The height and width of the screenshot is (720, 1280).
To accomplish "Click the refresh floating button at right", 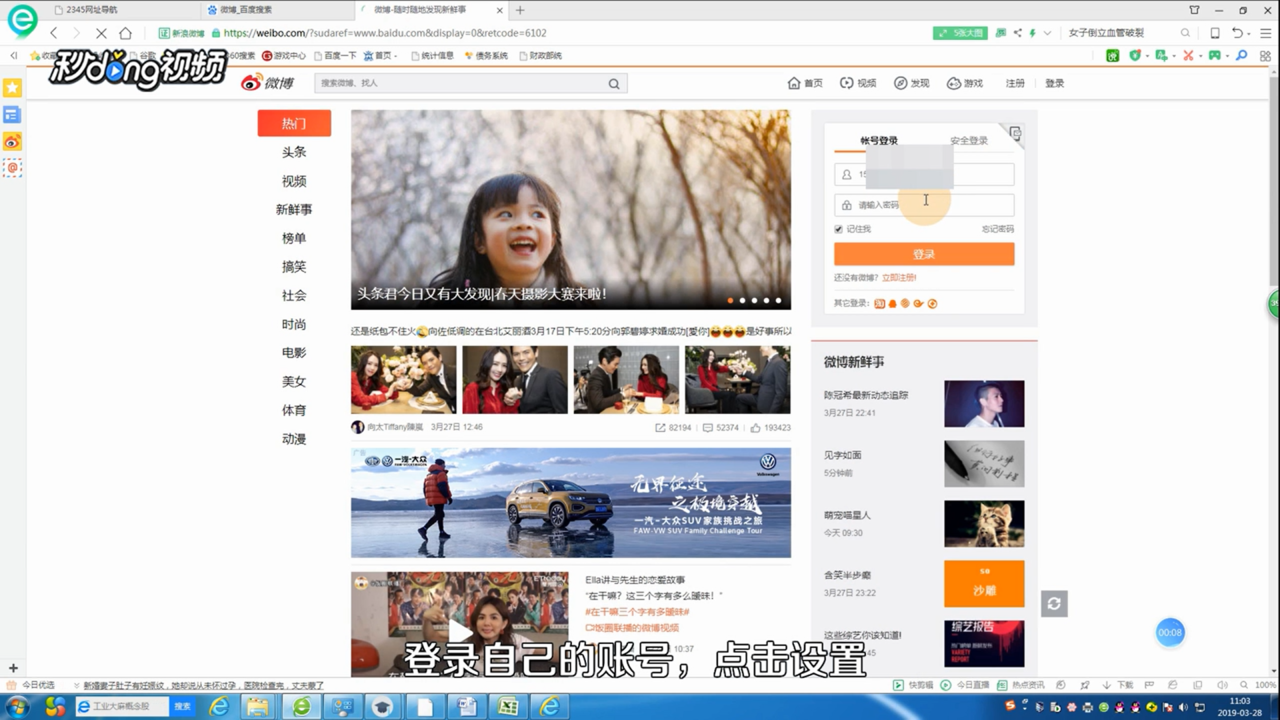I will pos(1054,603).
